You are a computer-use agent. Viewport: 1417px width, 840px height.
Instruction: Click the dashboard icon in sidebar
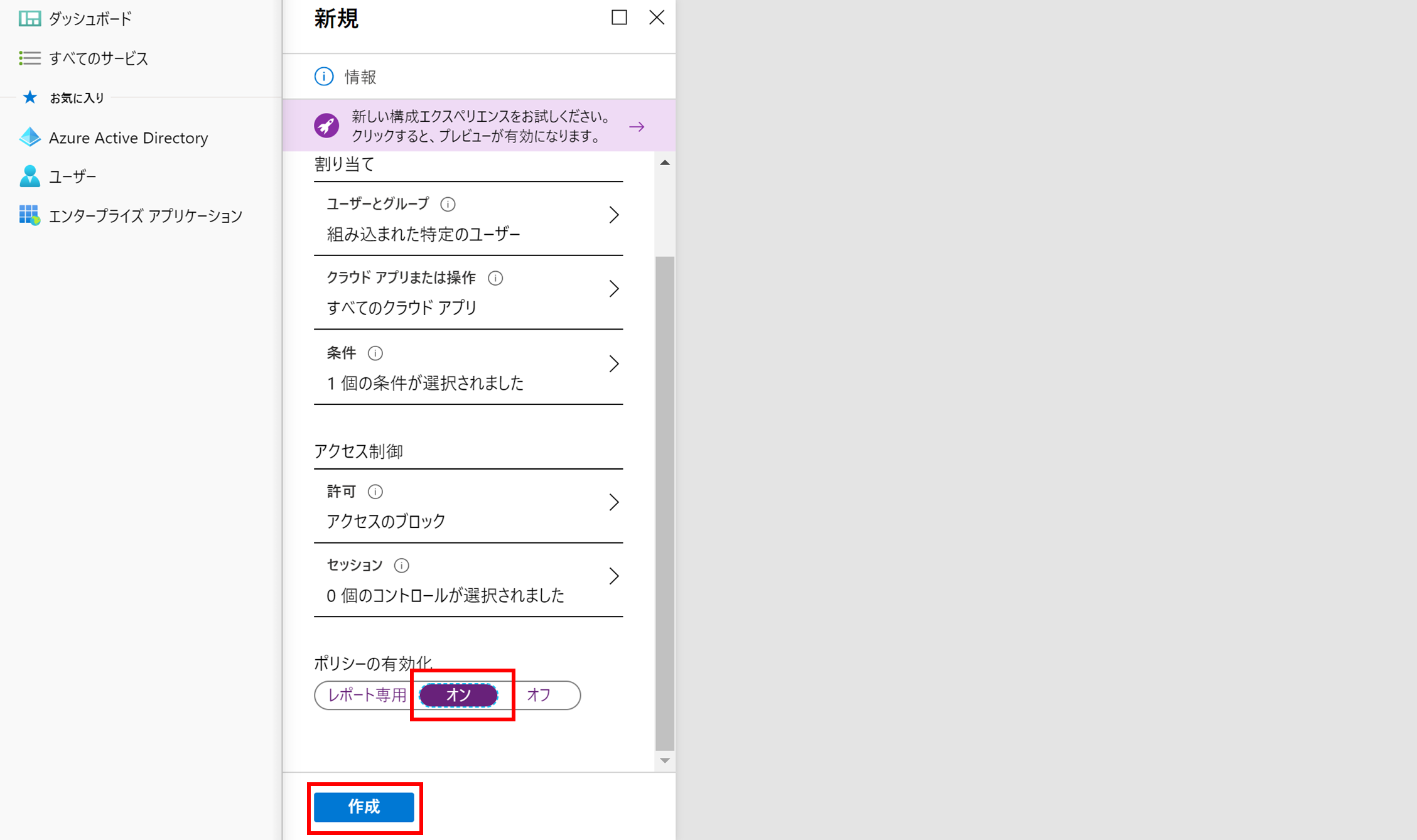pos(30,19)
